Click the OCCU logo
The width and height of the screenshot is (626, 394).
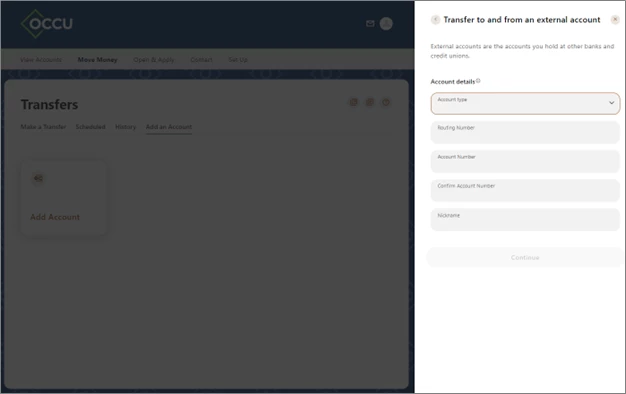47,24
